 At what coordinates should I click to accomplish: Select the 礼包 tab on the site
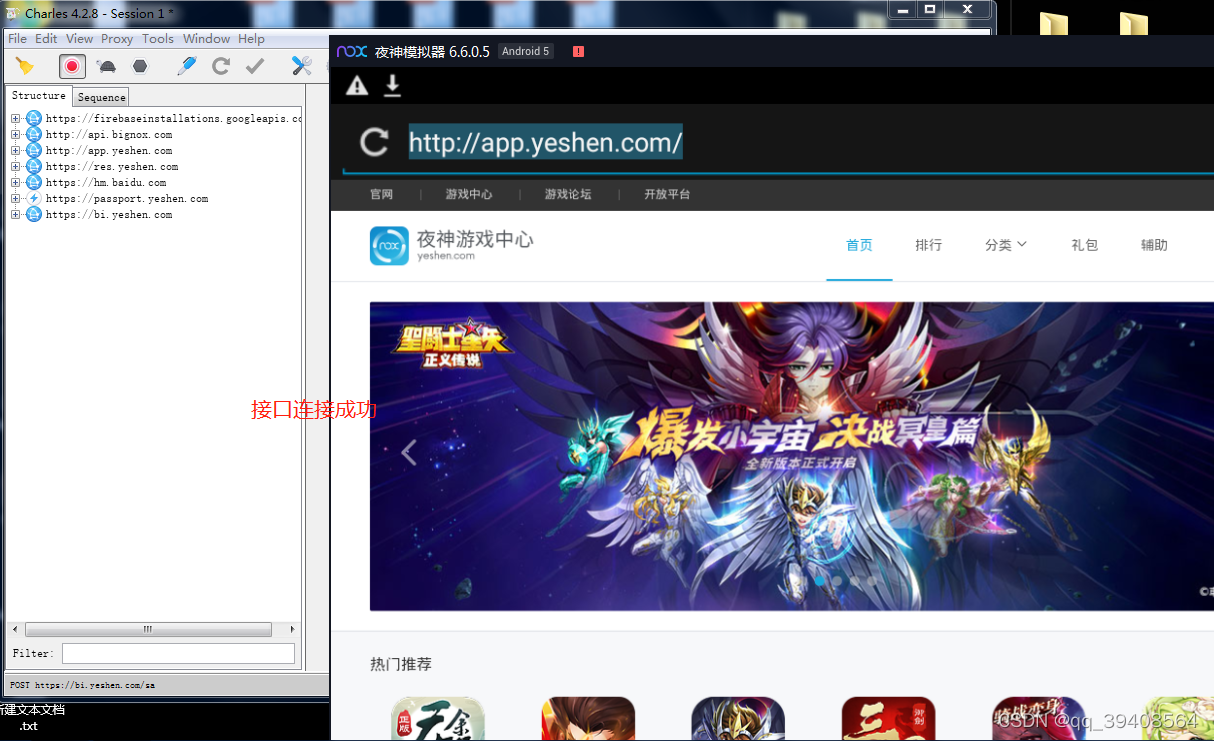click(1084, 245)
